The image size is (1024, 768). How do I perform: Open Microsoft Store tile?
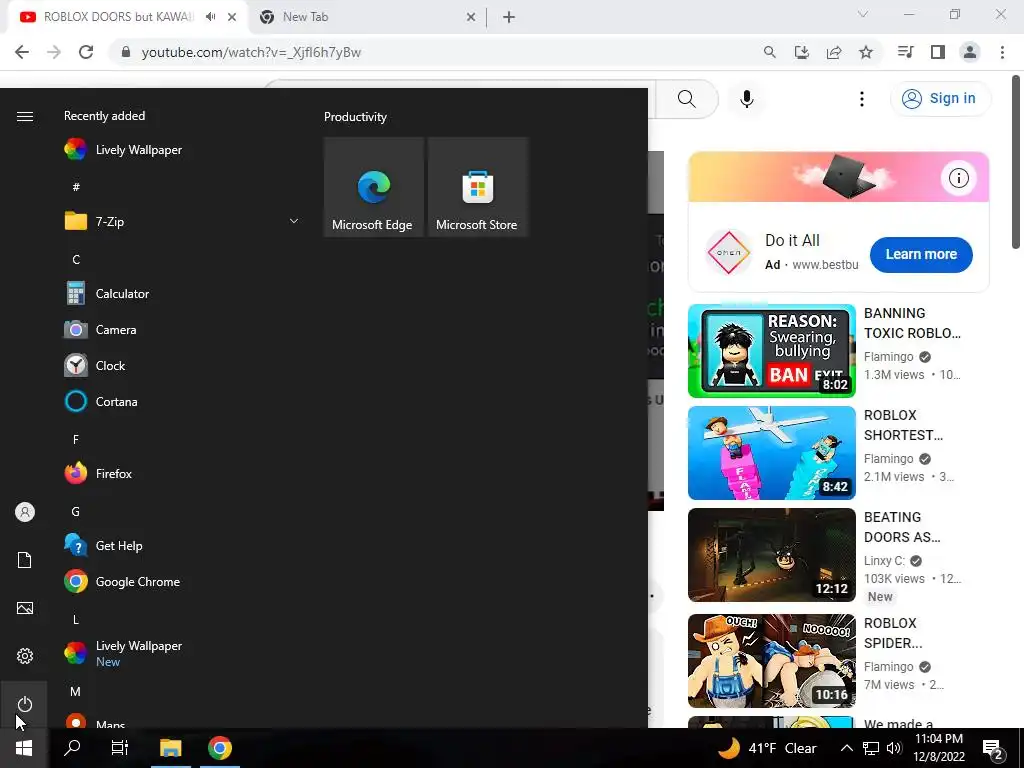pos(477,187)
